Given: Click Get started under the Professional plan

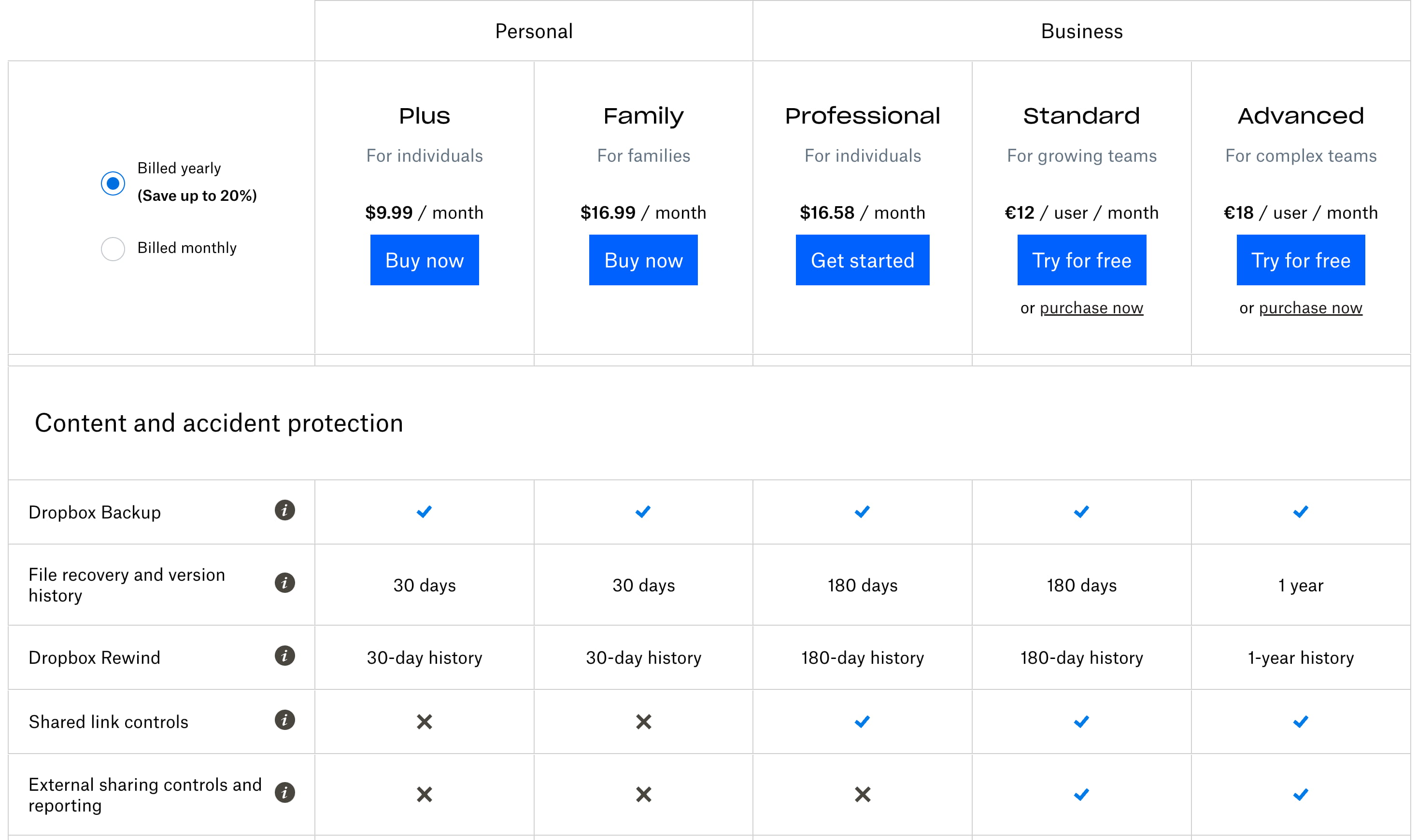Looking at the screenshot, I should tap(862, 260).
